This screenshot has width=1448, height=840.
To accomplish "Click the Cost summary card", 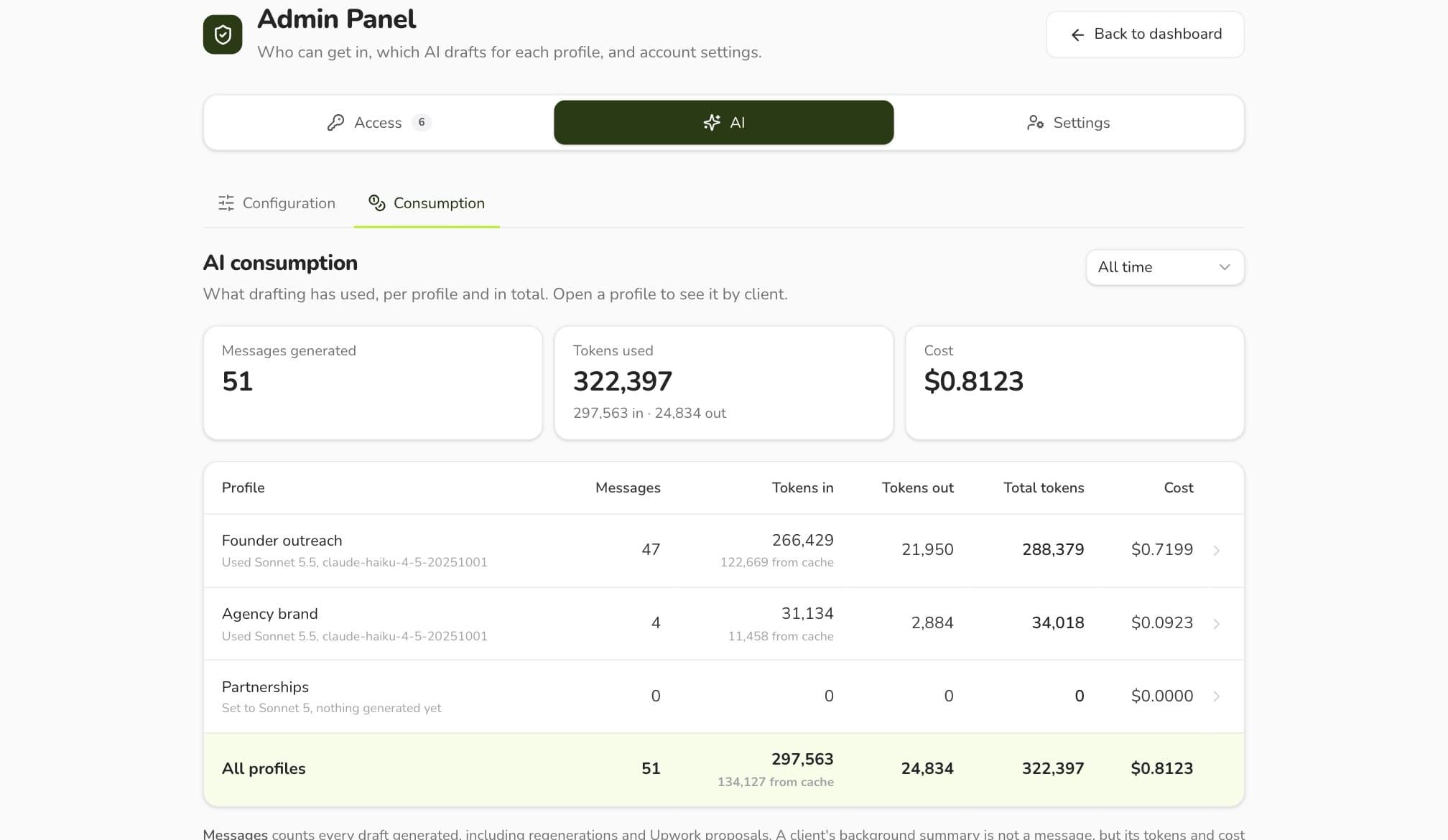I will [x=1075, y=383].
